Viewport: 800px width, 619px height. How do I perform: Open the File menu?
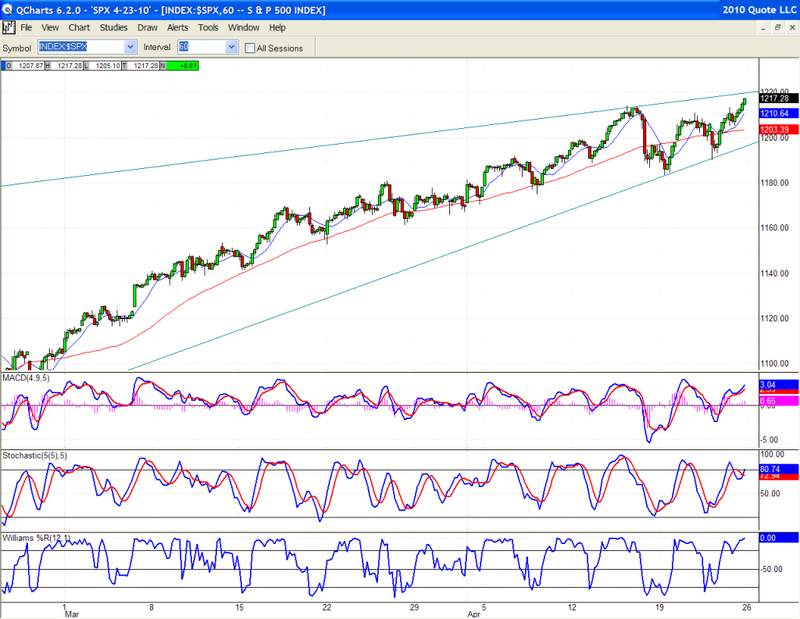click(26, 27)
